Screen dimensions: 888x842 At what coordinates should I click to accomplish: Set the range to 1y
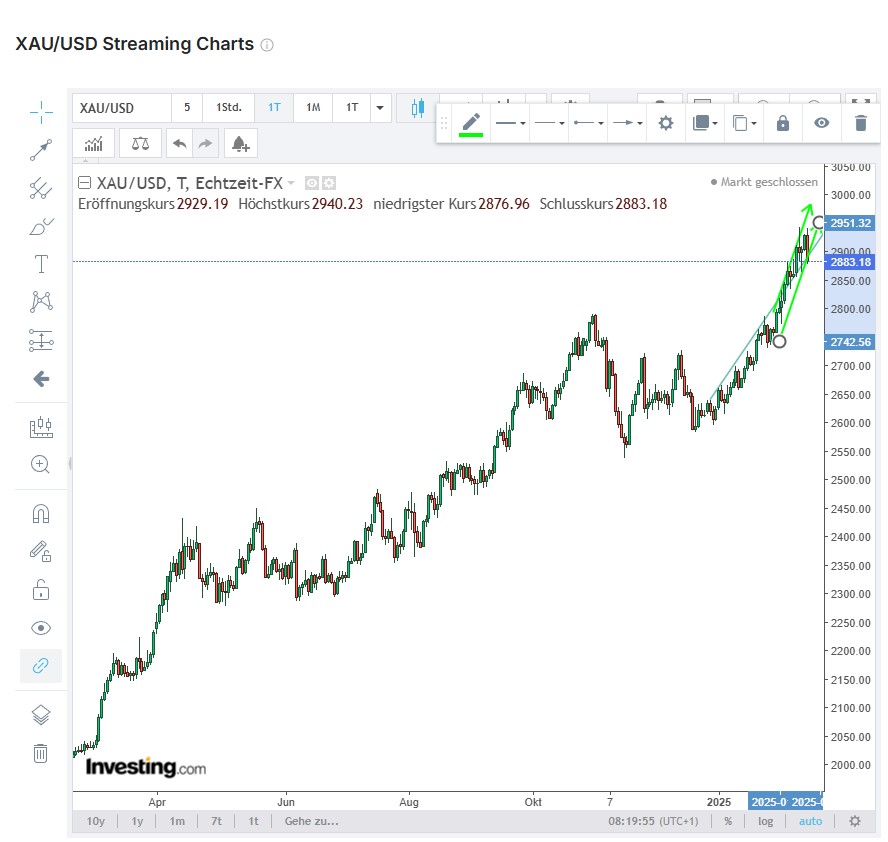pos(137,821)
